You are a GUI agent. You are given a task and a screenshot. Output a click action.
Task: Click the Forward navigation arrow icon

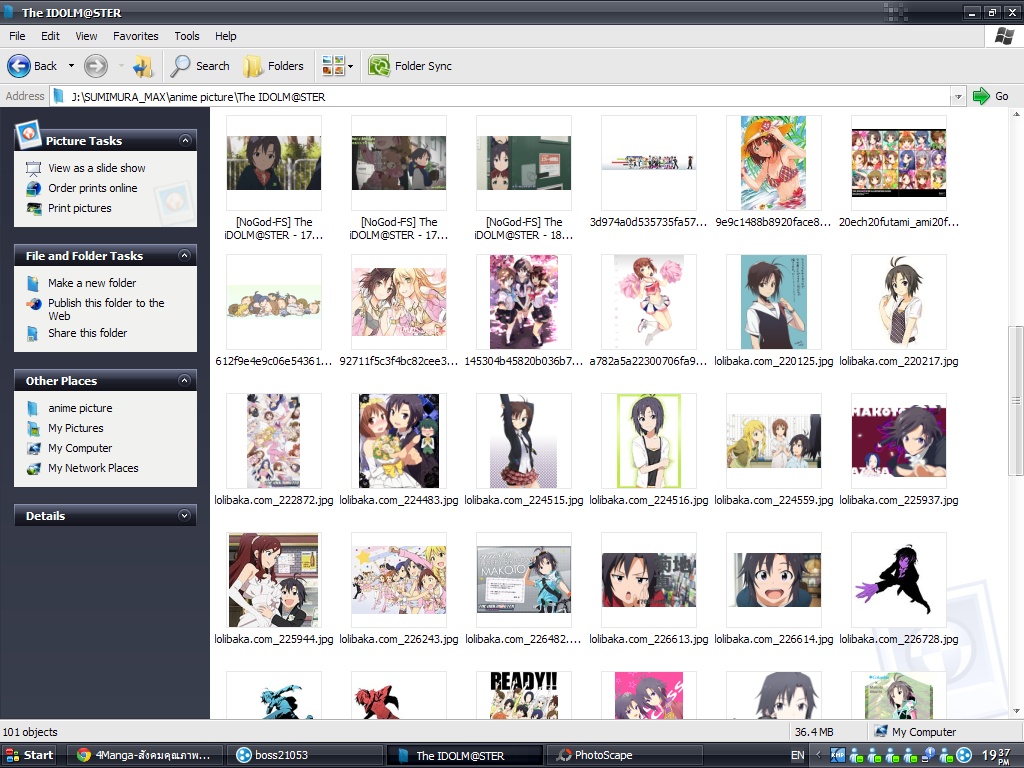(x=96, y=66)
